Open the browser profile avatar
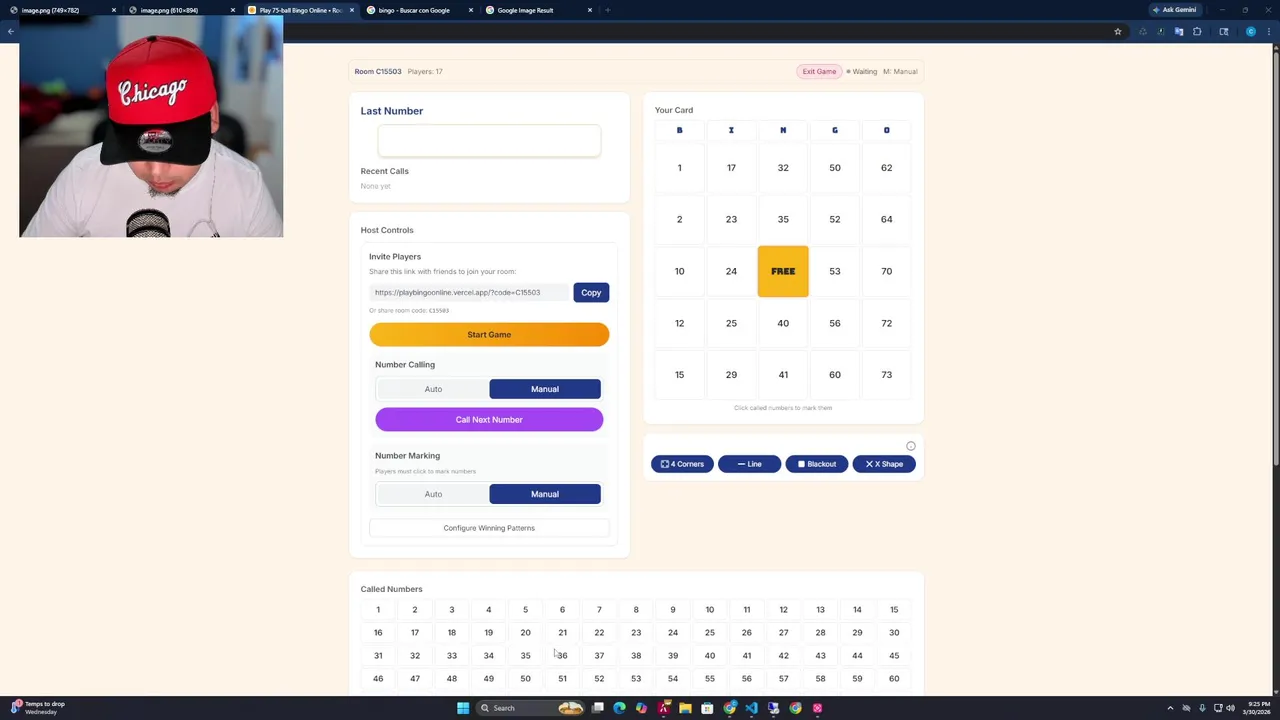1280x720 pixels. point(1251,31)
